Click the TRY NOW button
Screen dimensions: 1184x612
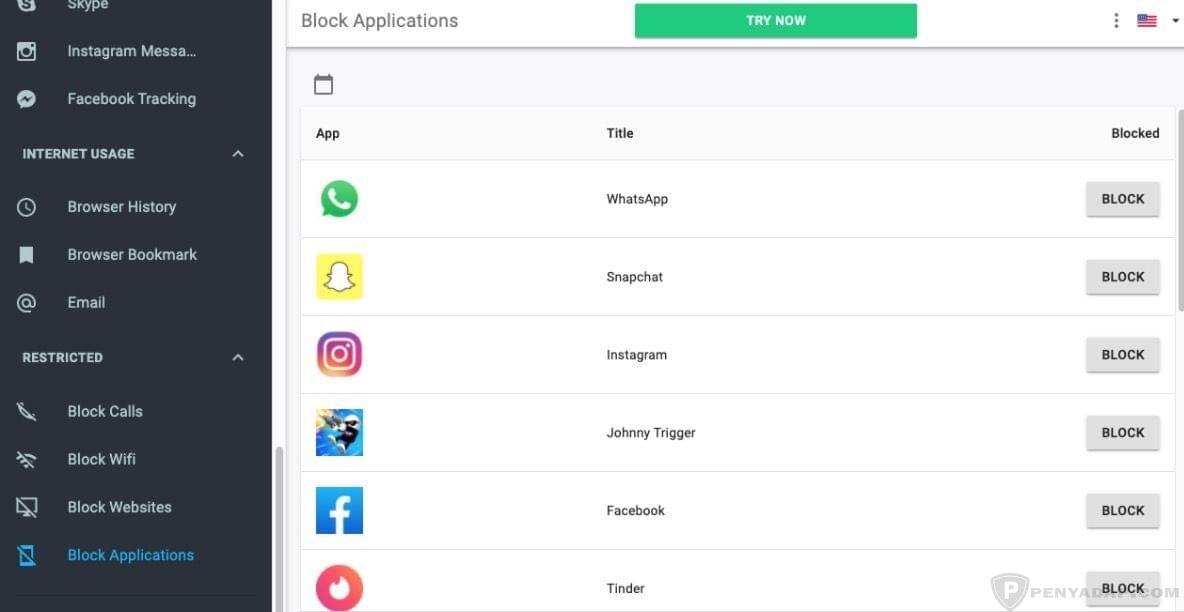pos(775,20)
